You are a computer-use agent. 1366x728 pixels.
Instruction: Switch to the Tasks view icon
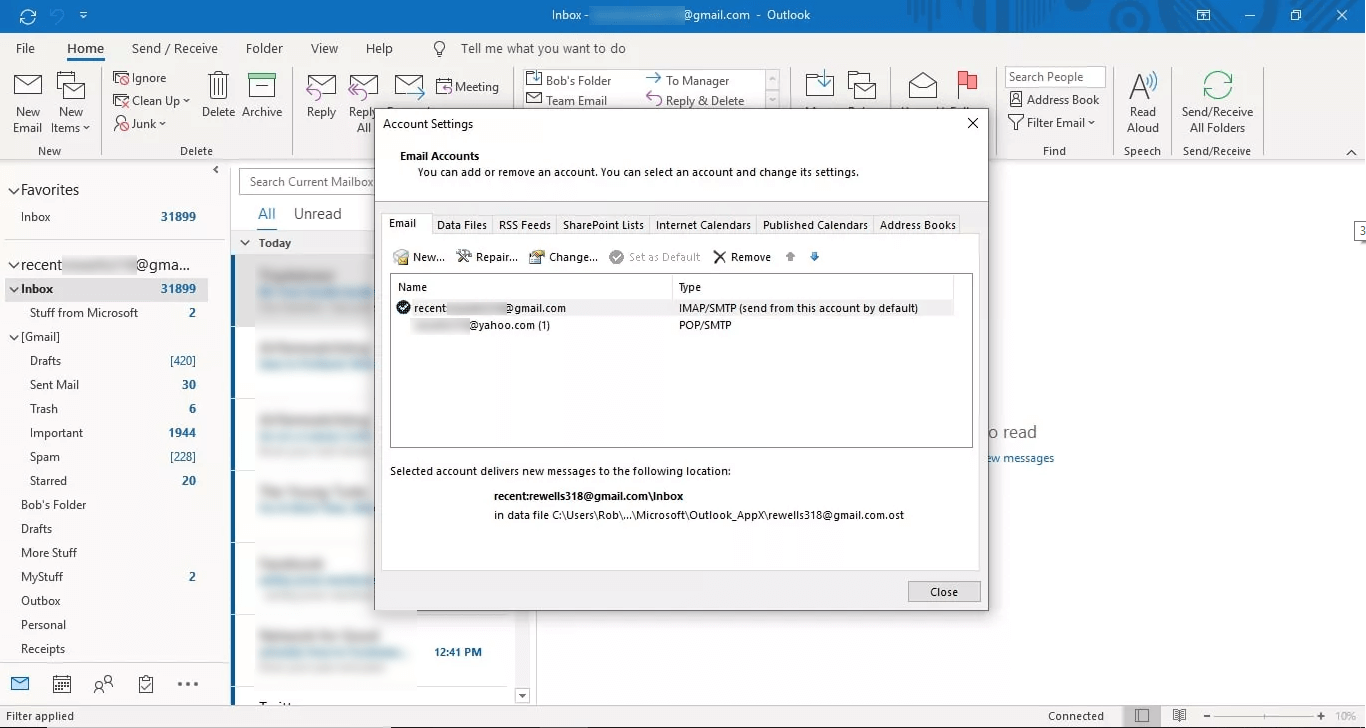(146, 684)
